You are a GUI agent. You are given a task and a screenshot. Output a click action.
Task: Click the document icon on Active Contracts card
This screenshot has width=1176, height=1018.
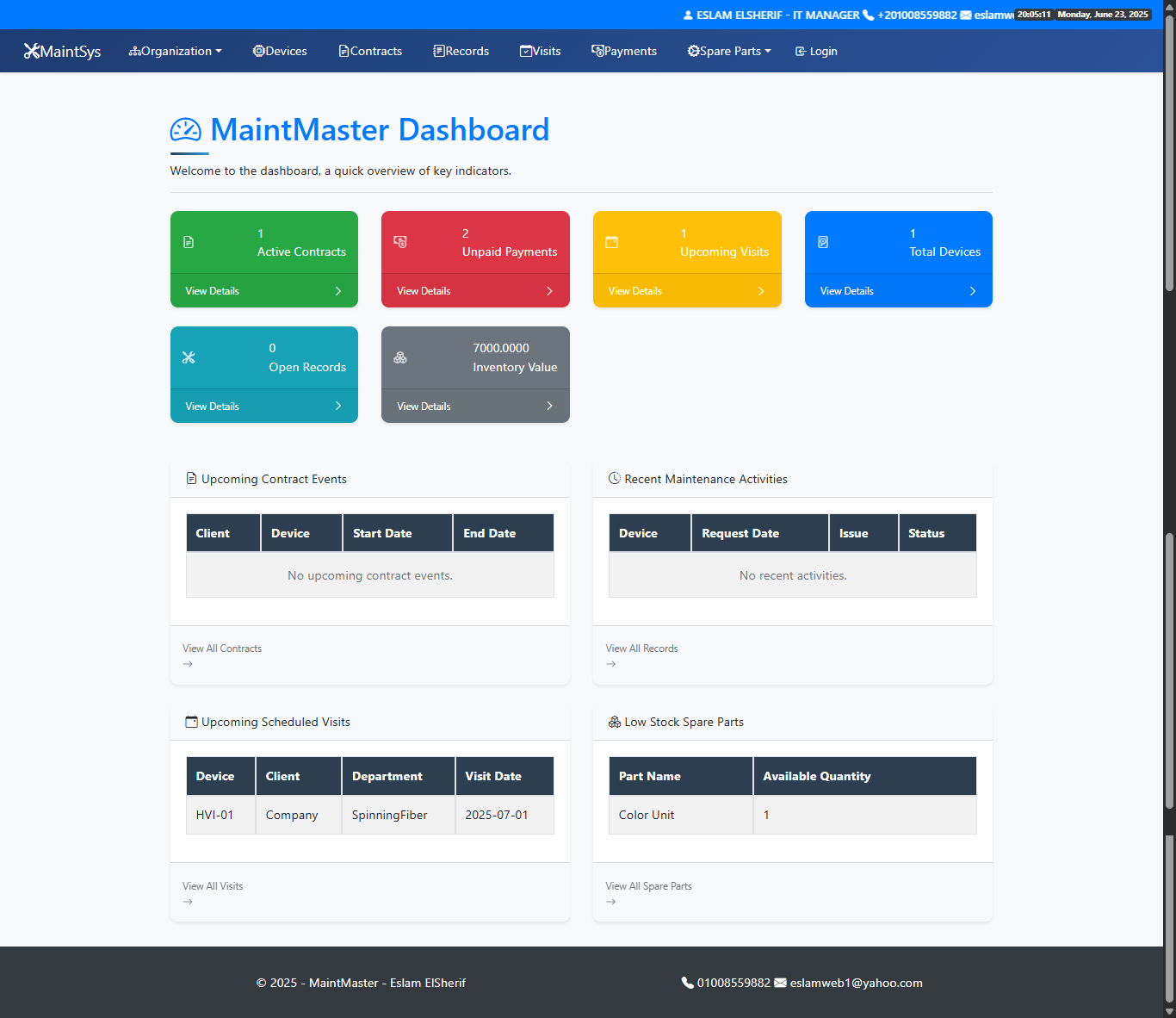(x=189, y=242)
